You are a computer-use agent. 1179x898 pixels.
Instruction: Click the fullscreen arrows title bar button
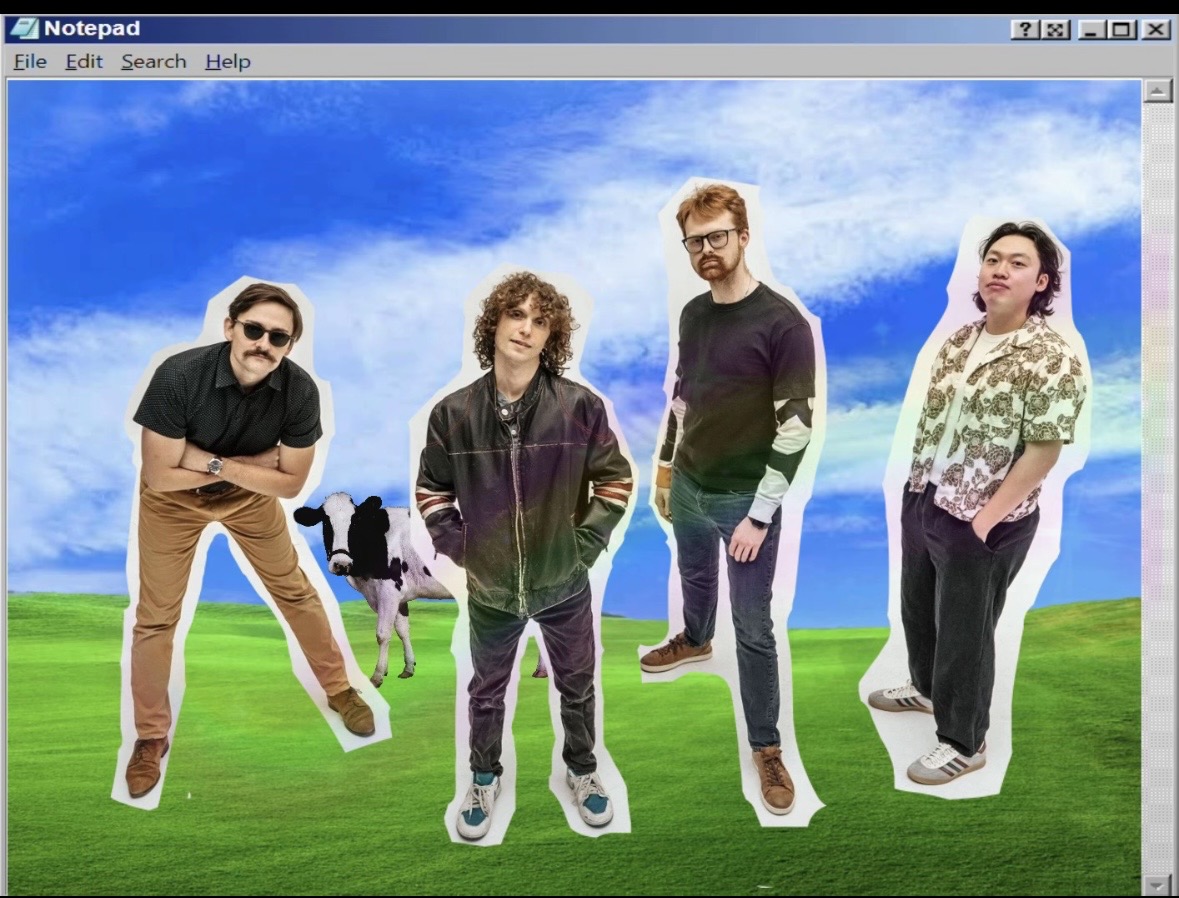(x=1053, y=29)
